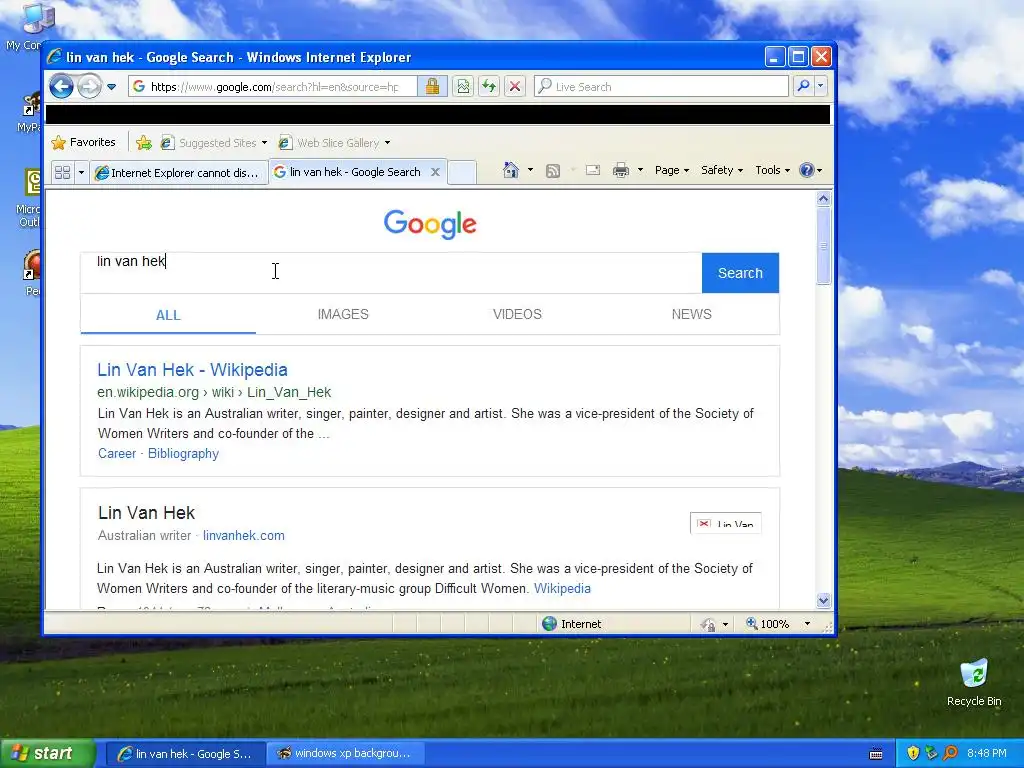
Task: Switch to 'windows xp backgrou...' taskbar item
Action: tap(345, 754)
